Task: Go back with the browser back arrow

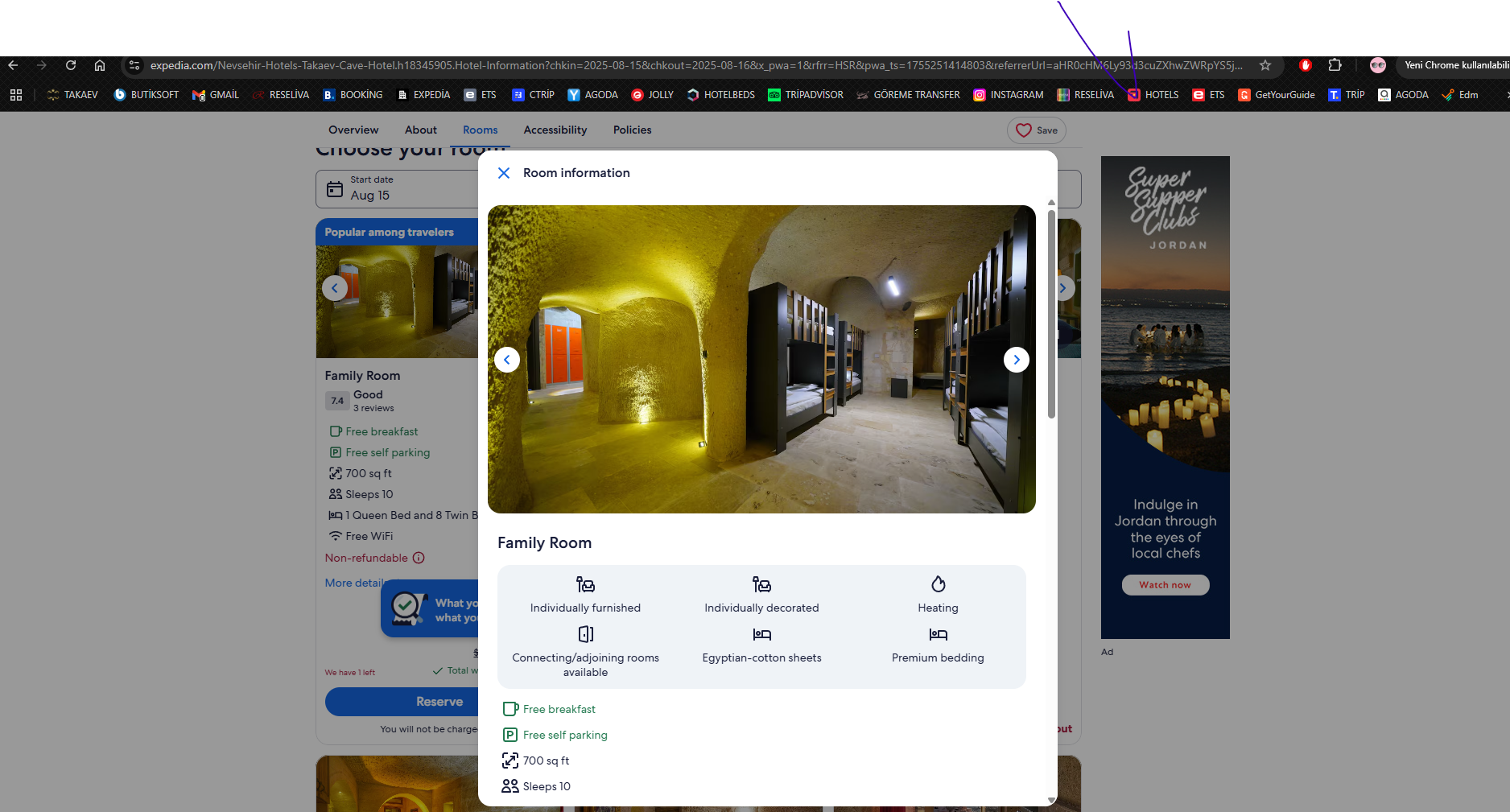Action: [x=13, y=65]
